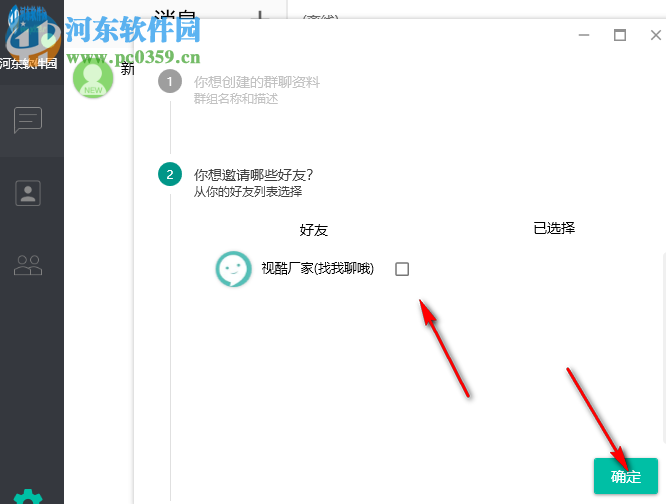The width and height of the screenshot is (666, 504).
Task: Open the contacts icon in sidebar
Action: (x=28, y=193)
